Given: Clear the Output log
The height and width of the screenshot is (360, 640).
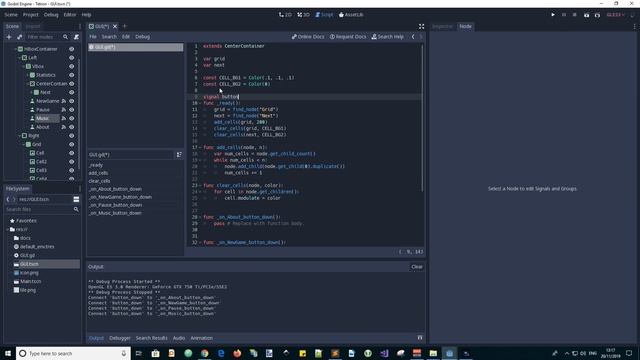Looking at the screenshot, I should pos(417,267).
